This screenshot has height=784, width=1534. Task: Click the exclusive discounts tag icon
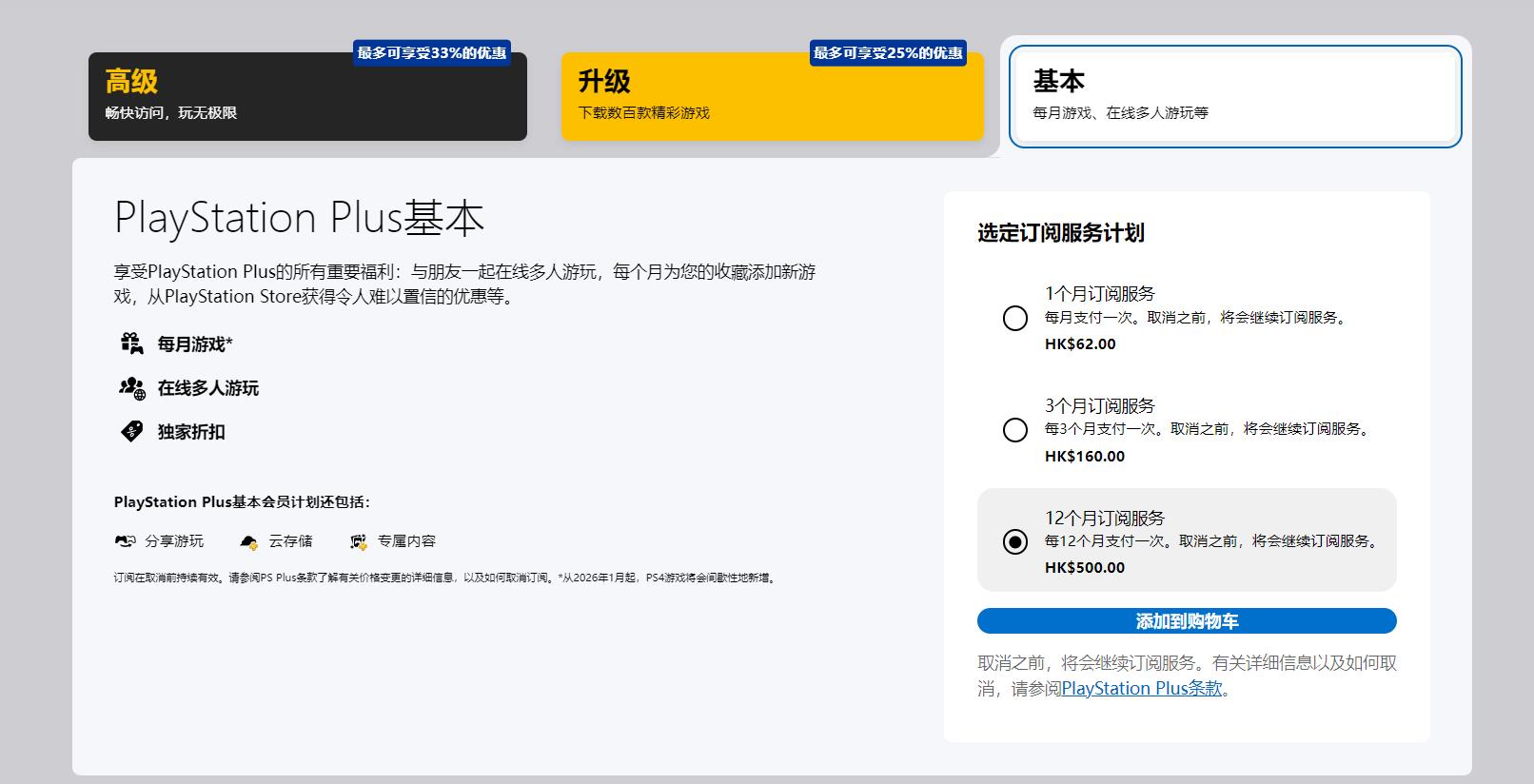131,431
